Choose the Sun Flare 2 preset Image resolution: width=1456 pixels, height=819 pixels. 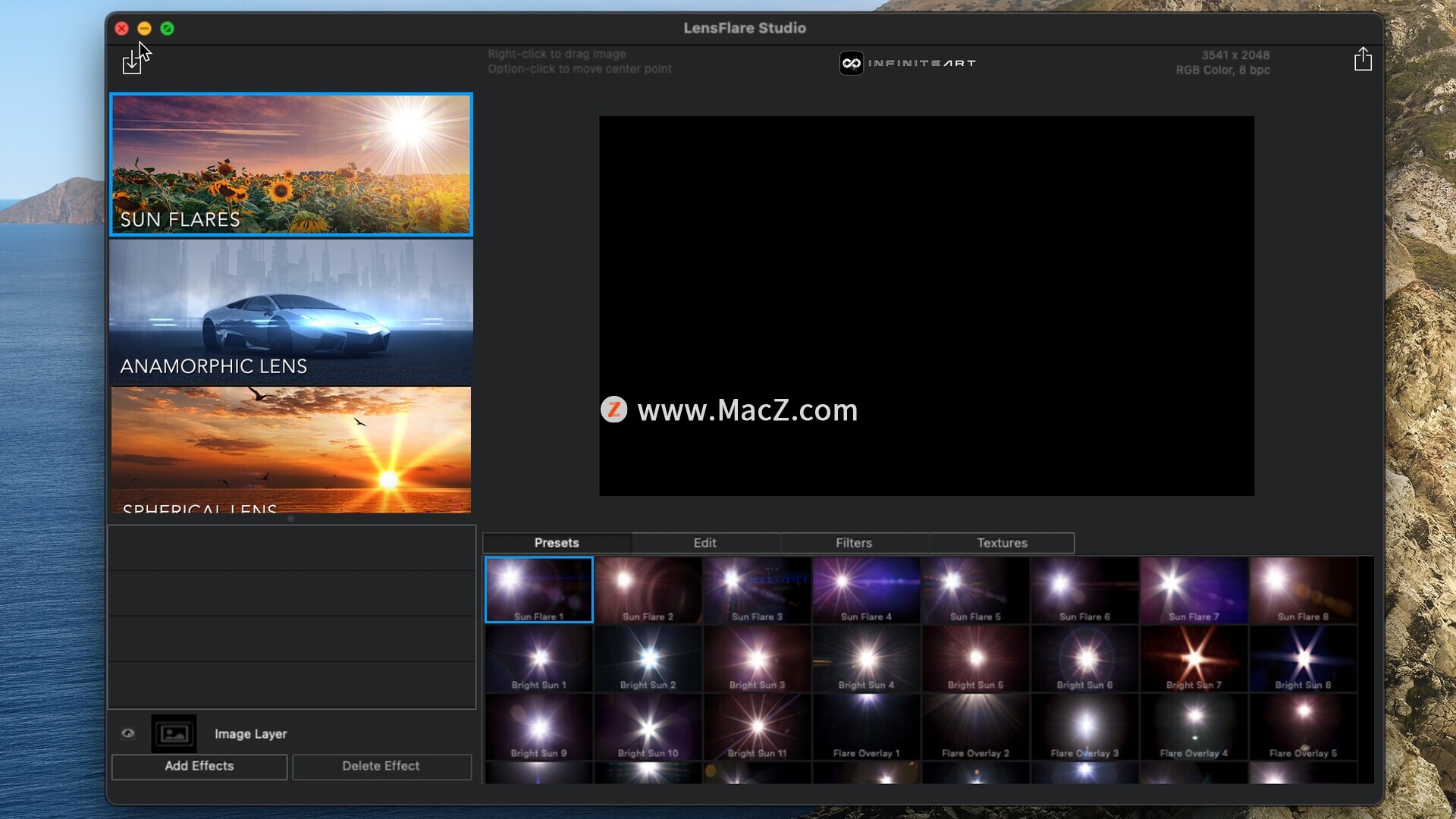coord(648,590)
